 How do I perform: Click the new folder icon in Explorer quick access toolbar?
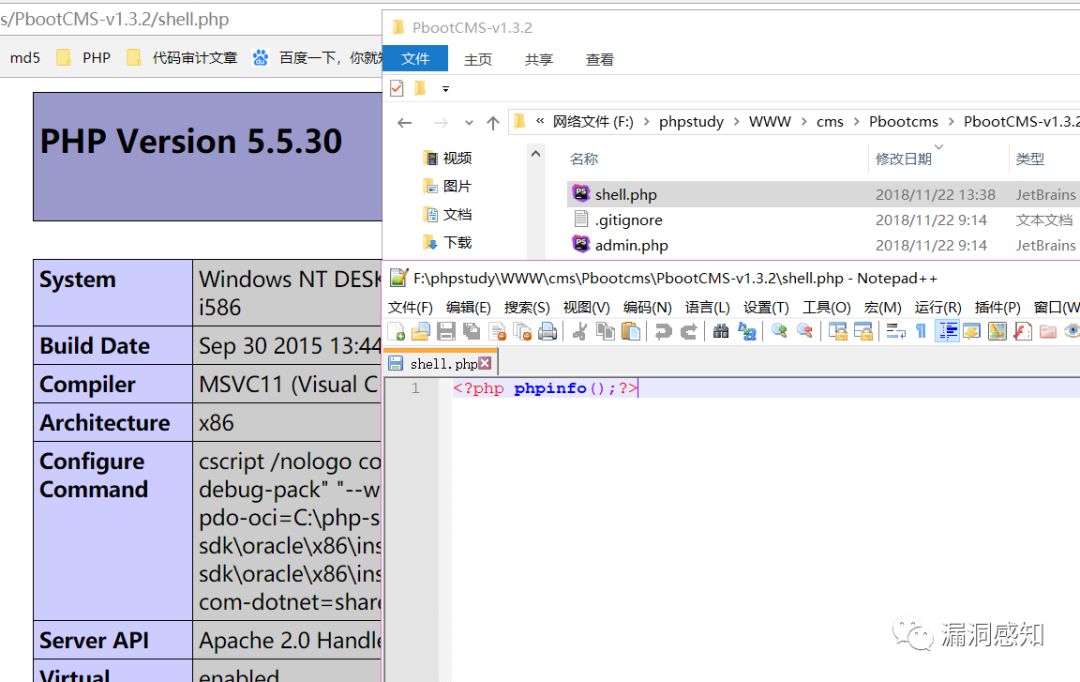pos(420,88)
